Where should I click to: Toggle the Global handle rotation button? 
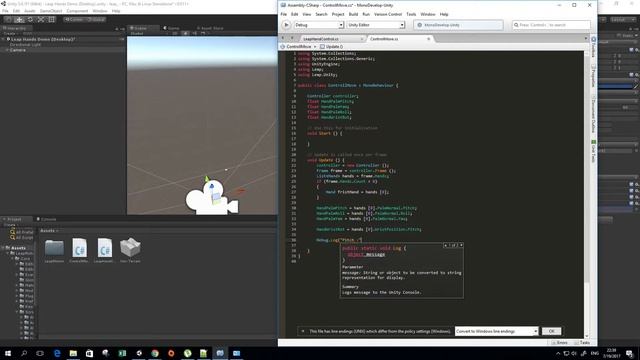(96, 20)
